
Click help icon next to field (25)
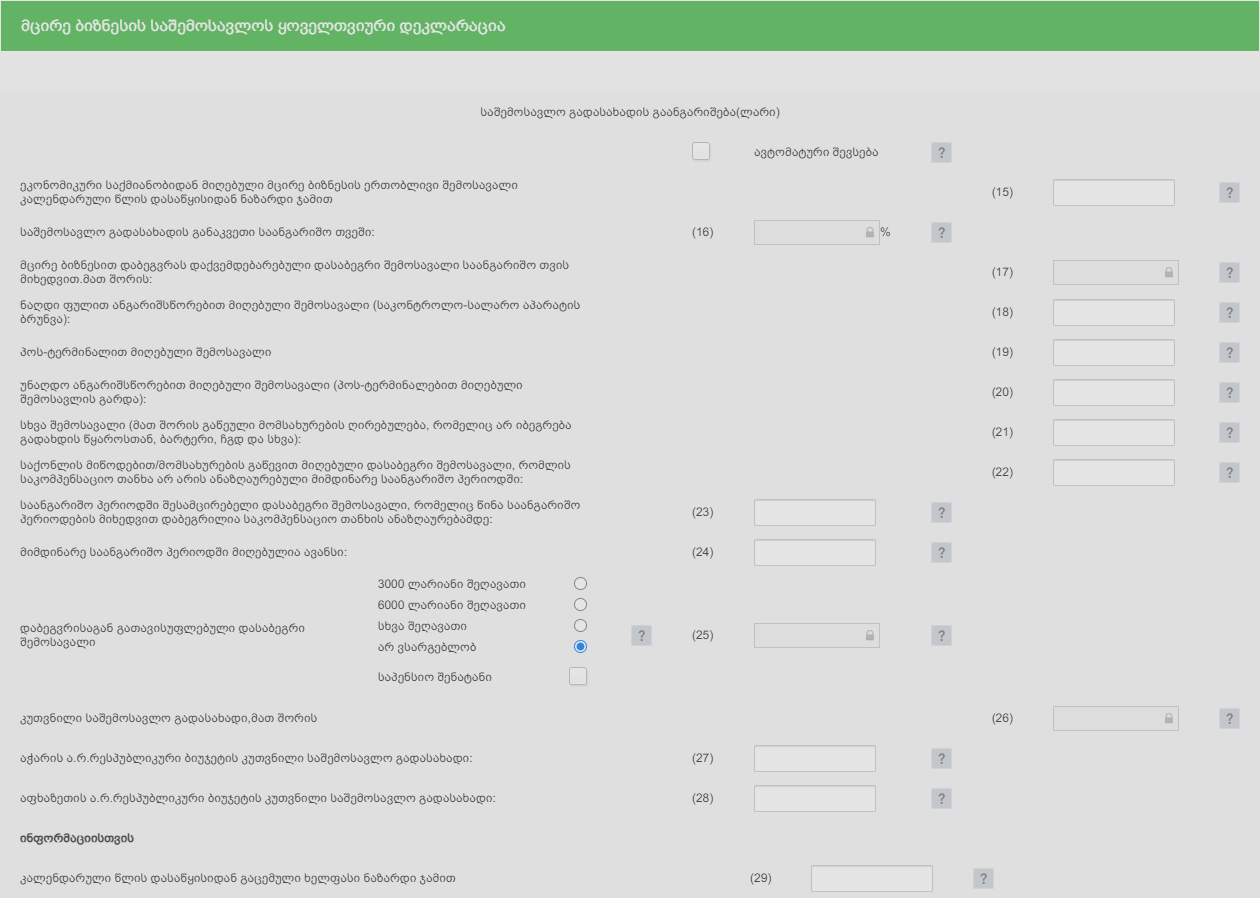click(941, 635)
